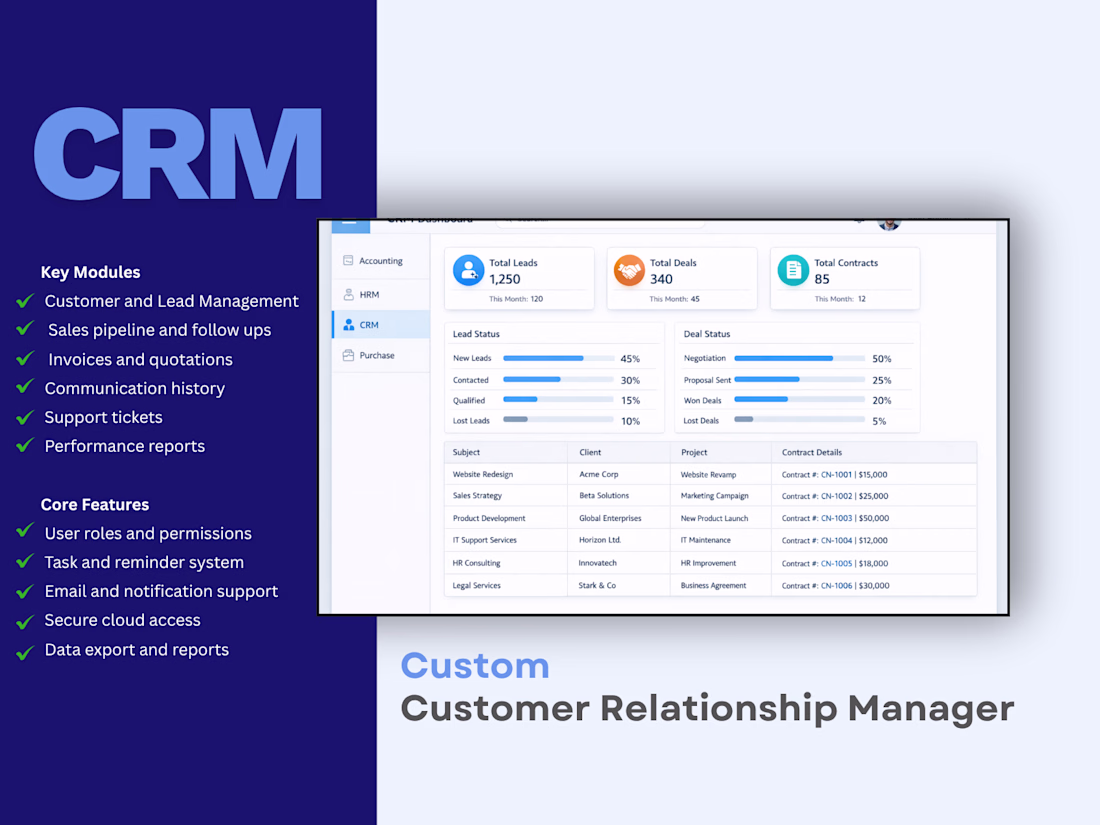The image size is (1100, 825).
Task: Click the Purchase box icon in sidebar
Action: [x=348, y=355]
